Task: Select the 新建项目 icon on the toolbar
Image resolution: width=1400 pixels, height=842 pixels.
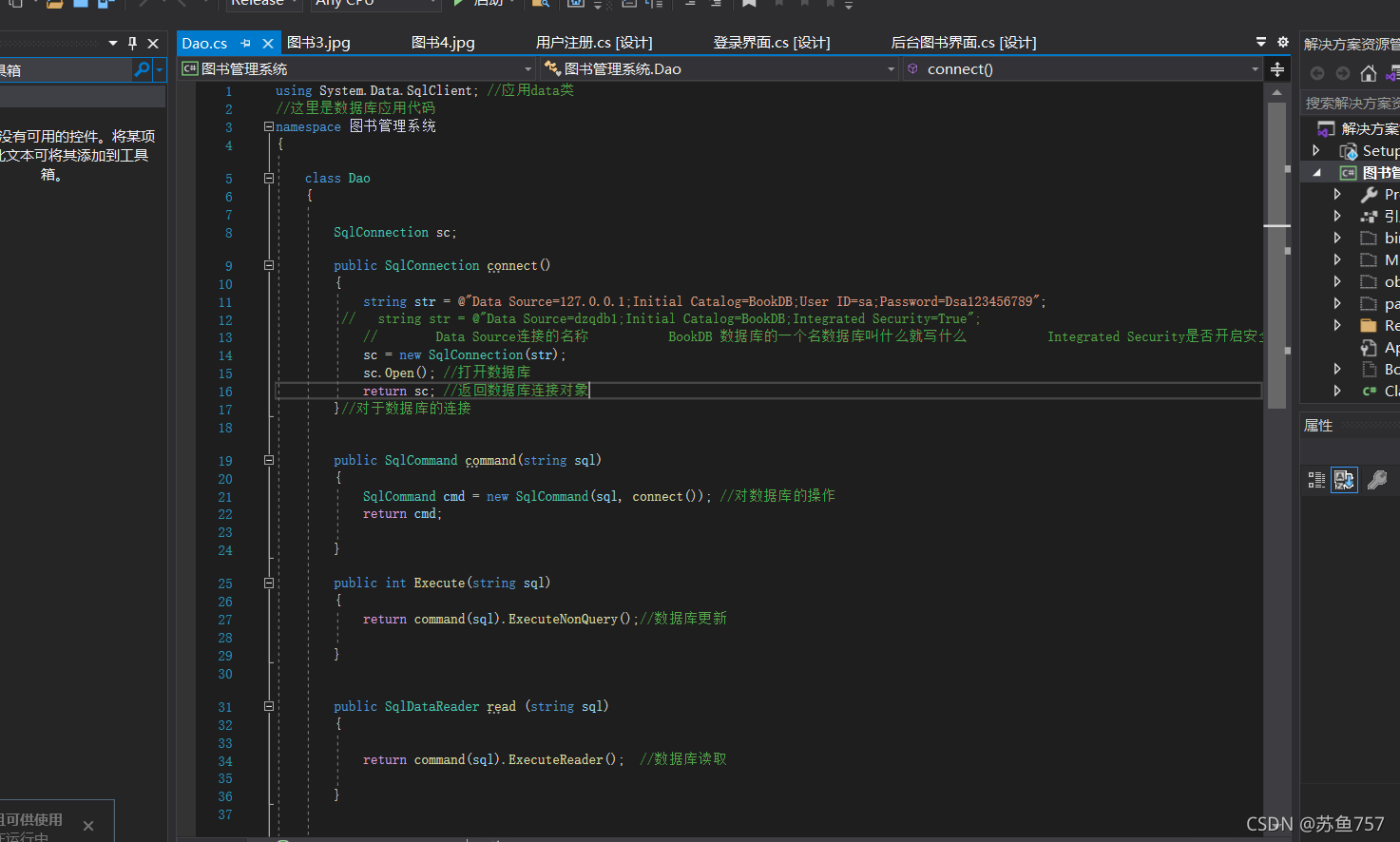Action: tap(15, 4)
